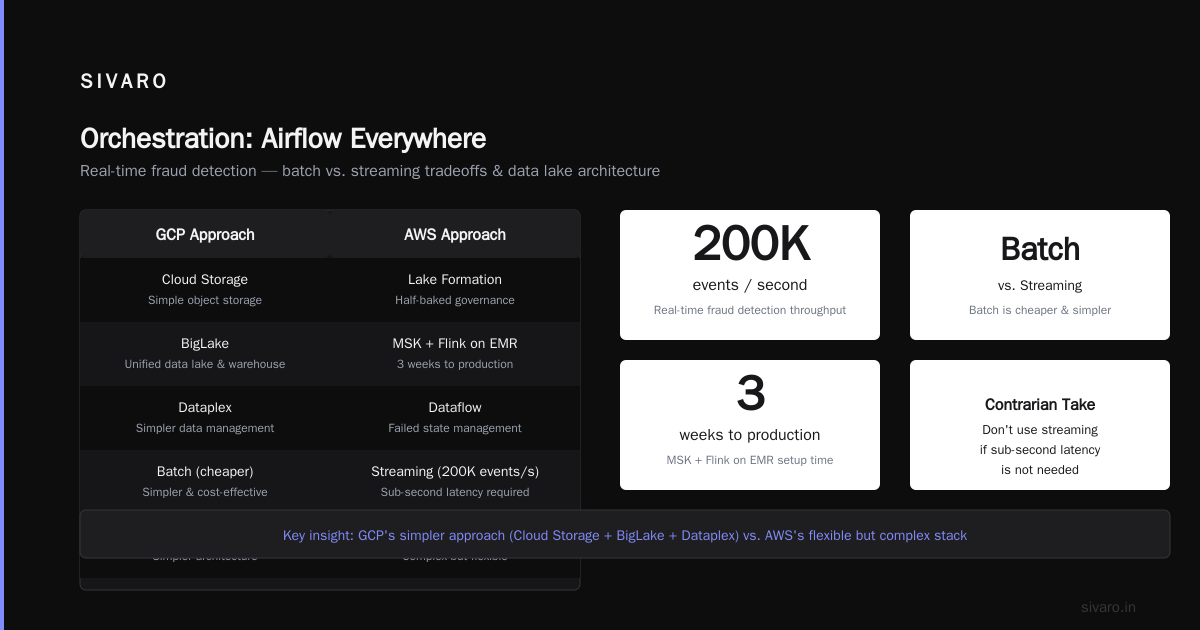The image size is (1200, 630).
Task: Click 'Simpler & cost-effective' description
Action: point(205,492)
